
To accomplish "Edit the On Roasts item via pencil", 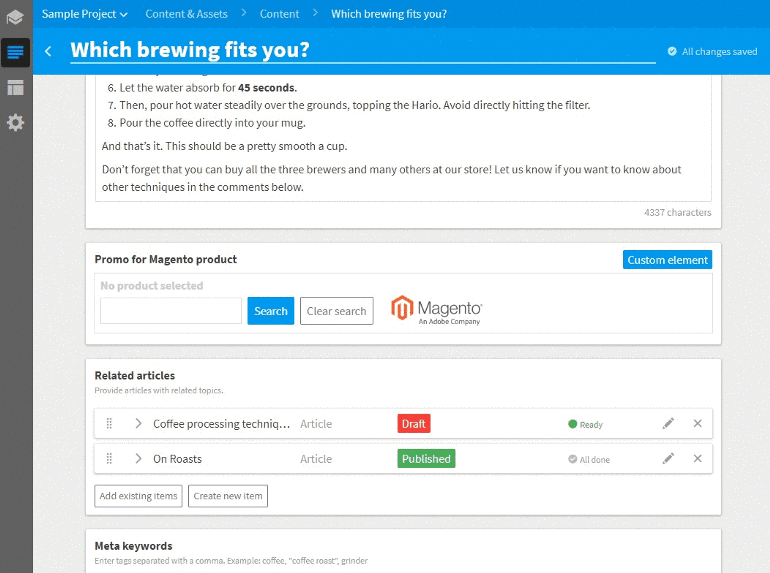I will [668, 459].
